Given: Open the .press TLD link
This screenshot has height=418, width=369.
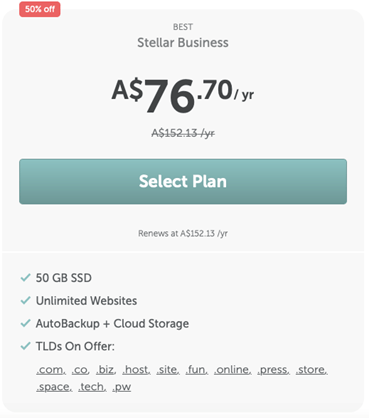Looking at the screenshot, I should (273, 370).
